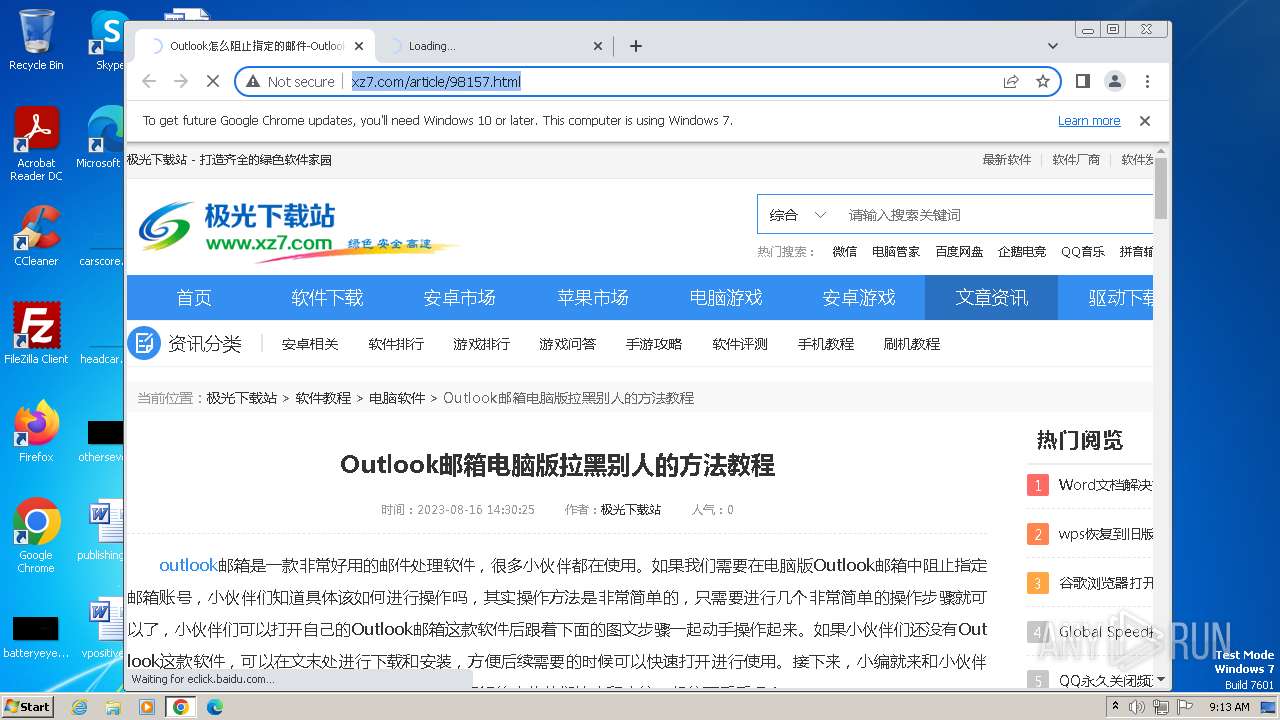The width and height of the screenshot is (1280, 720).
Task: Open 文章资讯 navigation menu item
Action: tap(992, 298)
